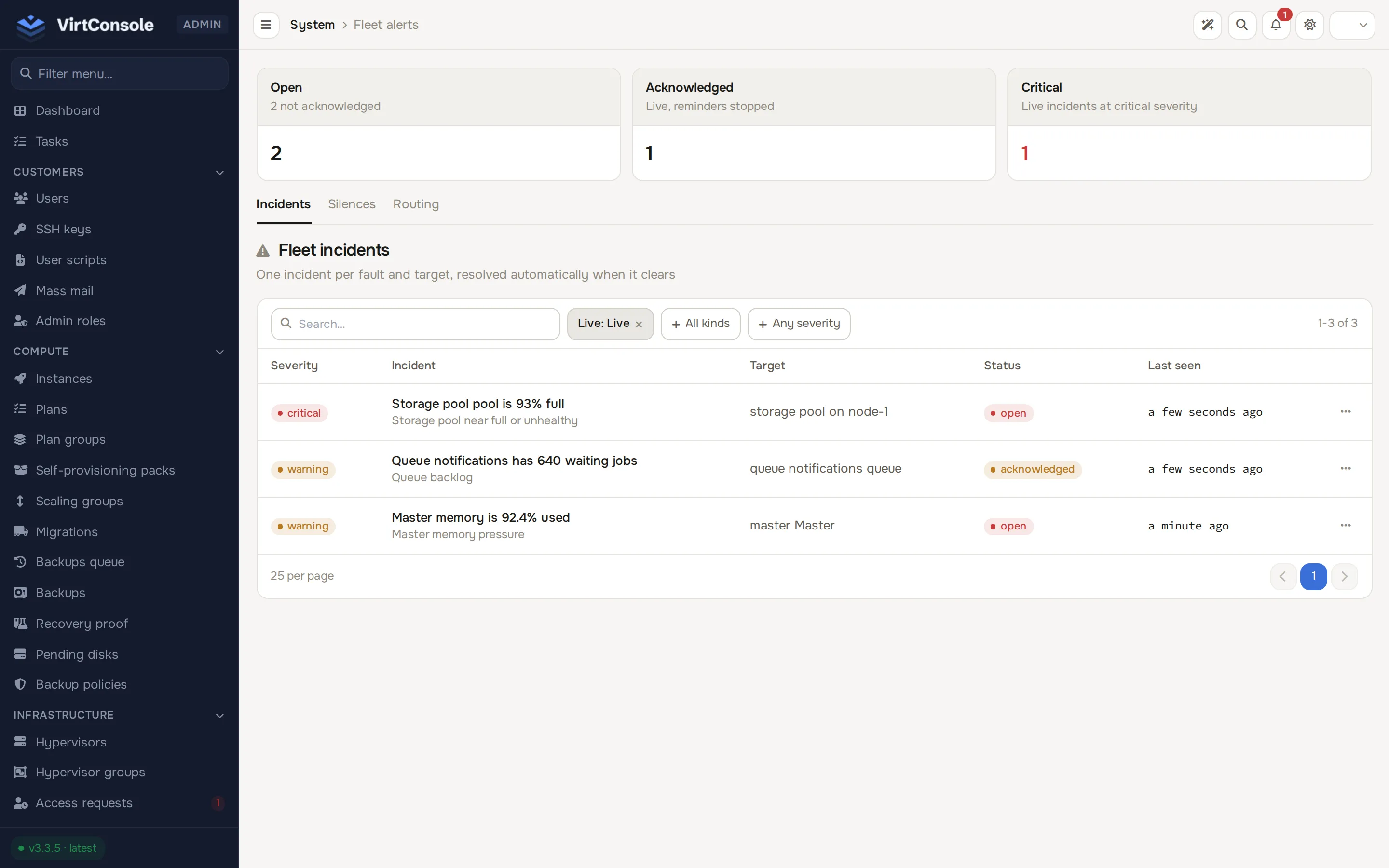Open row actions for Queue notifications incident
1389x868 pixels.
click(x=1346, y=468)
